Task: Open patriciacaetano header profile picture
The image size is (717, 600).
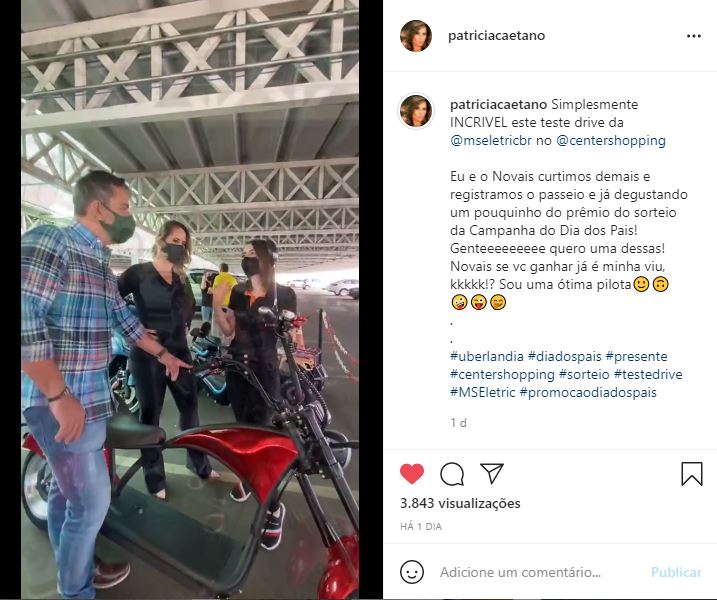Action: pos(416,36)
